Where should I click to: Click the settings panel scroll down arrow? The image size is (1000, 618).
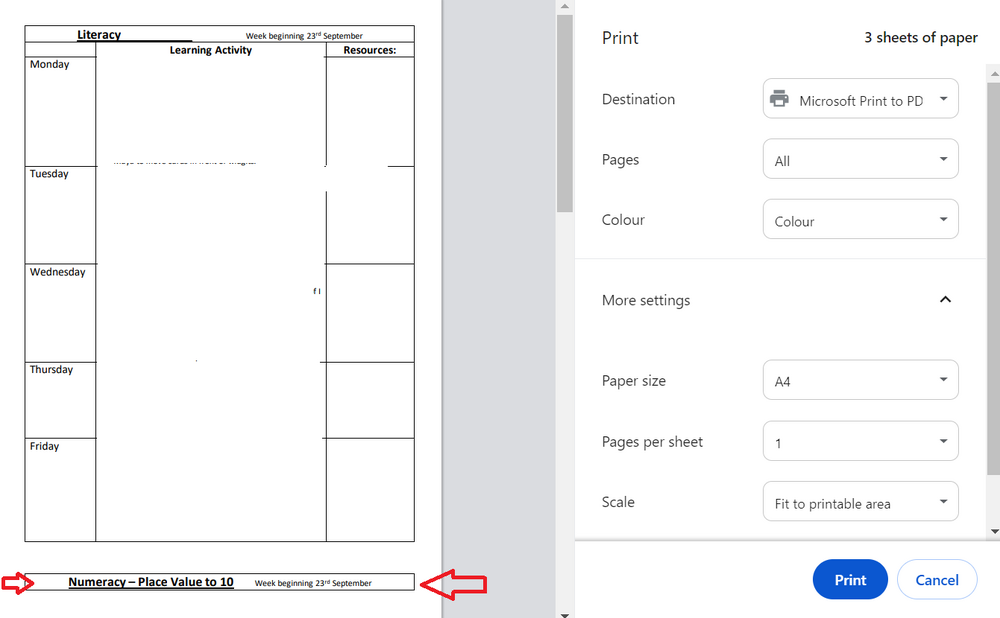[x=994, y=531]
